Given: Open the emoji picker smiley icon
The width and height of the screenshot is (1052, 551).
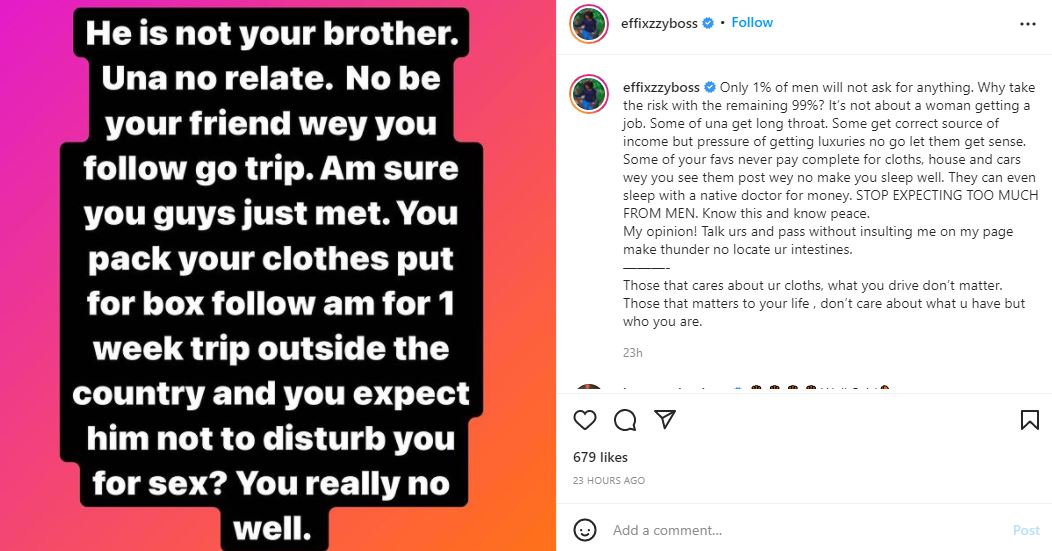Looking at the screenshot, I should point(585,530).
